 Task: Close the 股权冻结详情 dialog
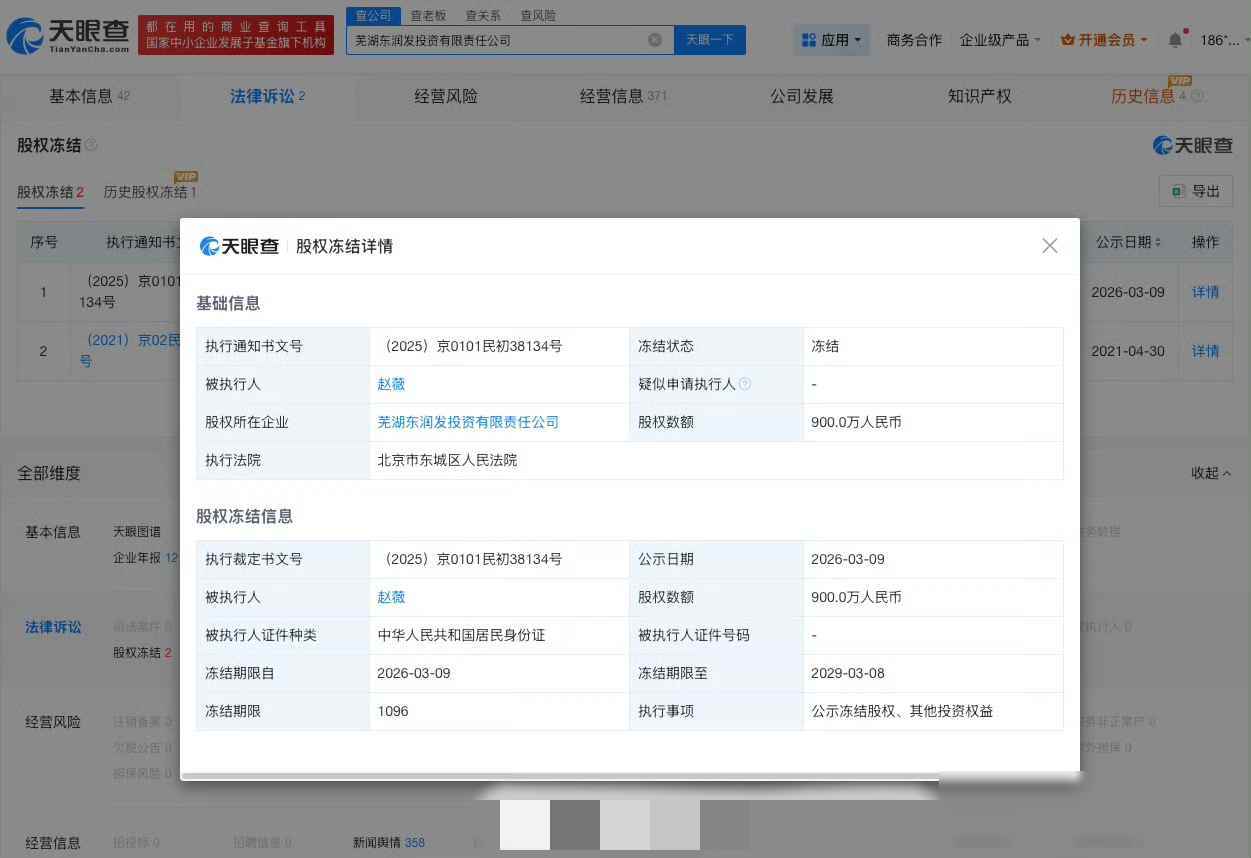click(1049, 246)
